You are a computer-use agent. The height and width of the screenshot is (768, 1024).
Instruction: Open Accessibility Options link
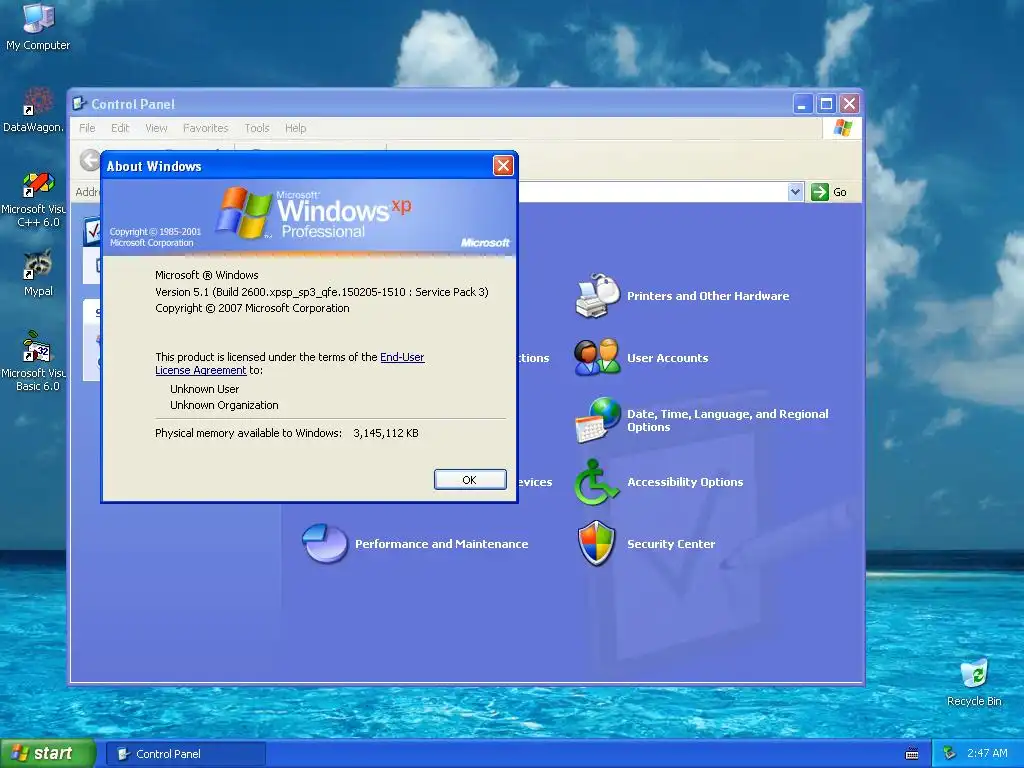click(685, 482)
